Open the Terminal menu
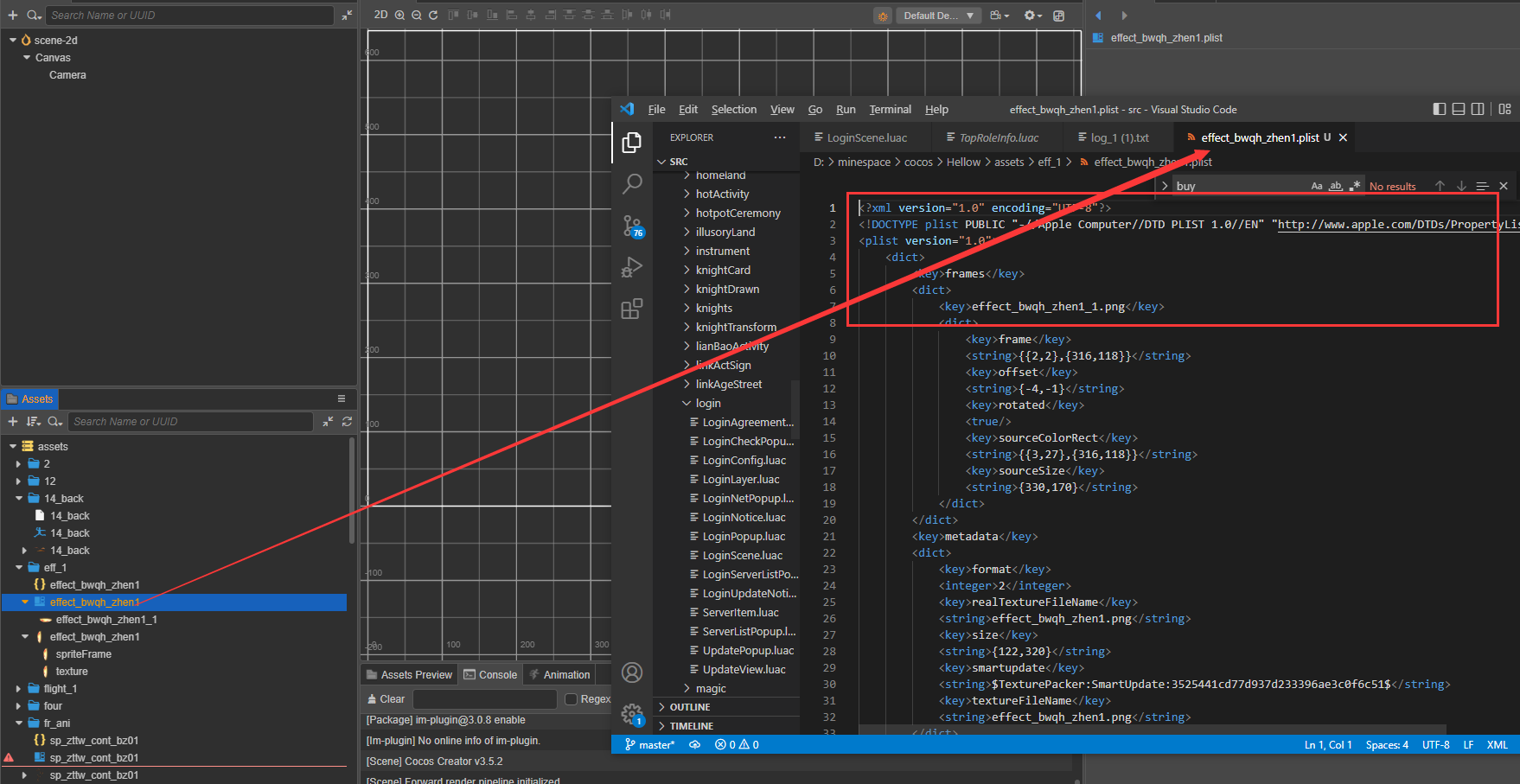This screenshot has width=1520, height=784. 891,110
